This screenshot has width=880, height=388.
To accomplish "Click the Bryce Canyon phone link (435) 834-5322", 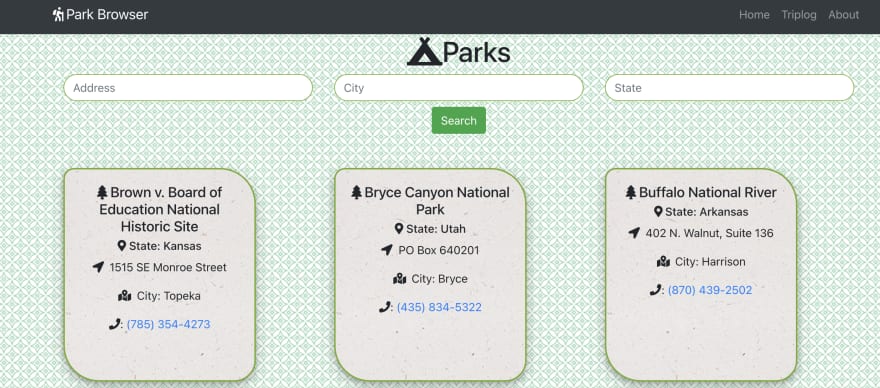I will [x=439, y=308].
